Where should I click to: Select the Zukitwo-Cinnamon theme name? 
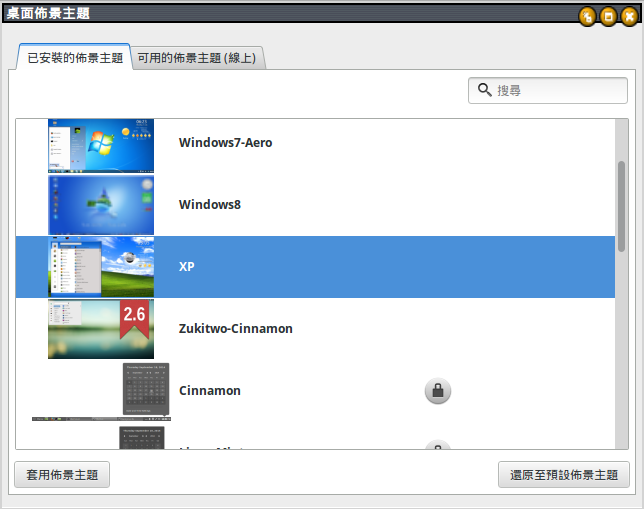tap(236, 329)
